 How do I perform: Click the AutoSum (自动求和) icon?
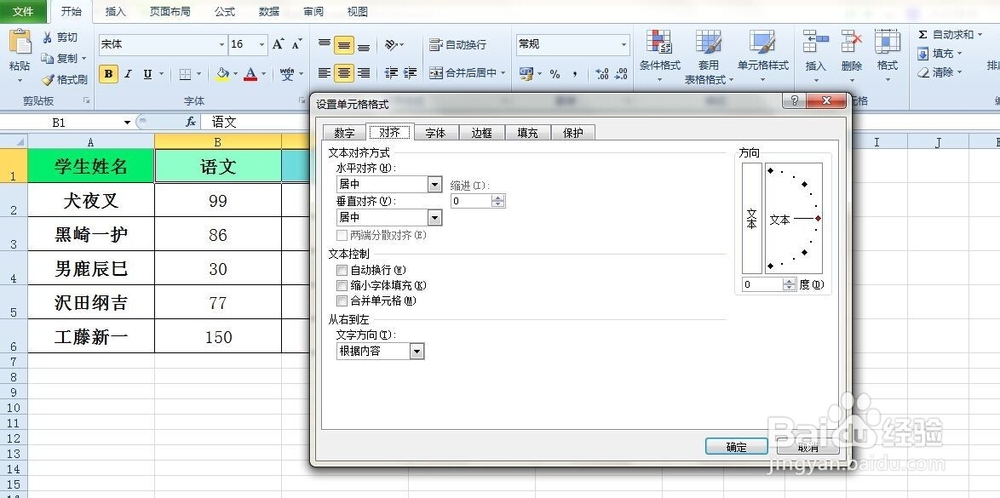click(x=922, y=34)
